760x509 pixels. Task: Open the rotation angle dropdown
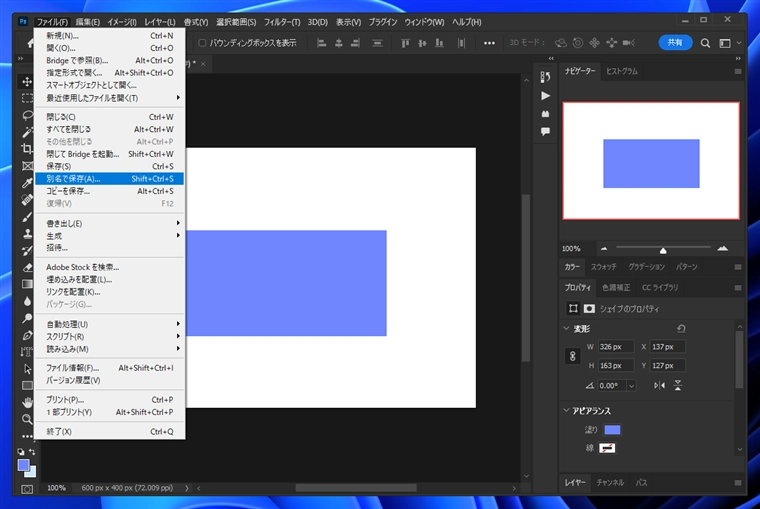point(631,386)
